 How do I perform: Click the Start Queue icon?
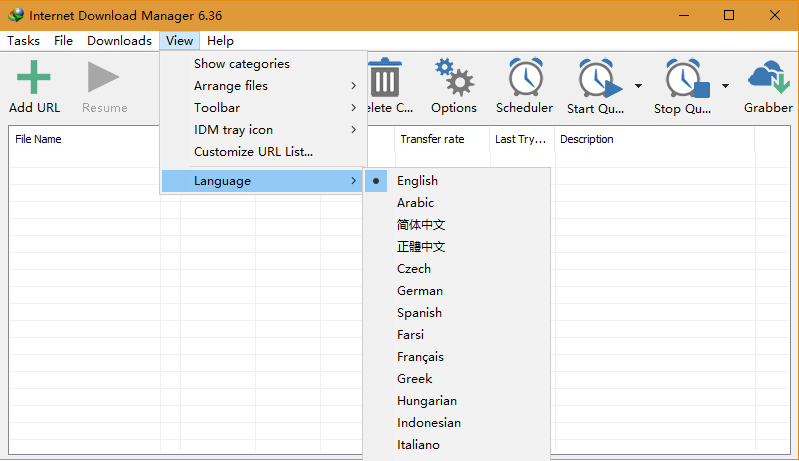pos(599,78)
